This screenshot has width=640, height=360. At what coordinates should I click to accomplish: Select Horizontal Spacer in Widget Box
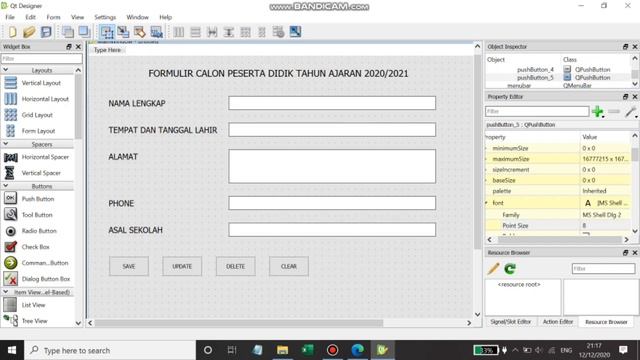[x=45, y=157]
